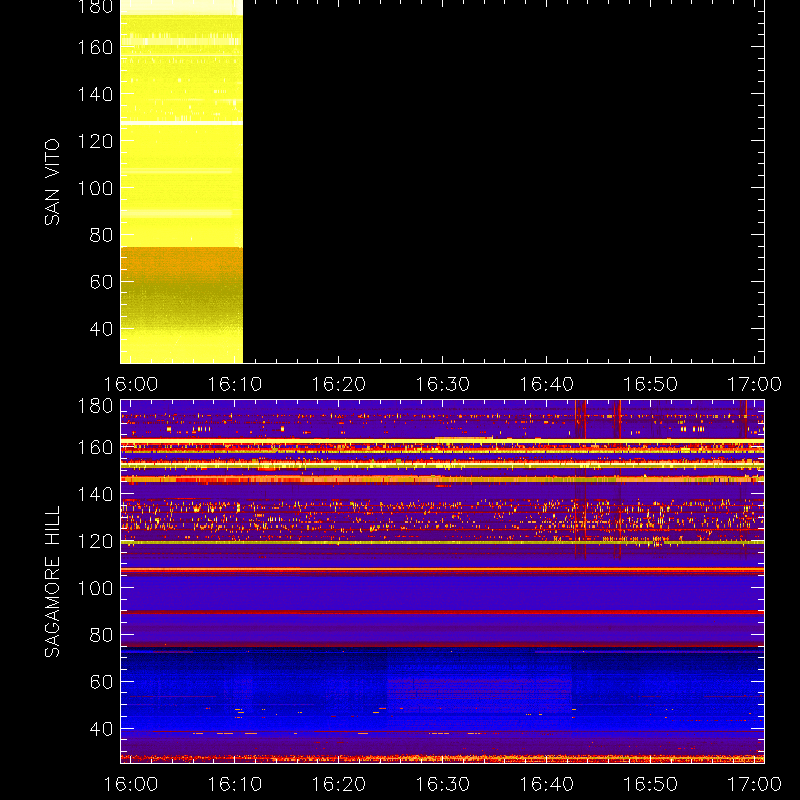Select the 160 tick label in San Vito panel

click(x=95, y=47)
